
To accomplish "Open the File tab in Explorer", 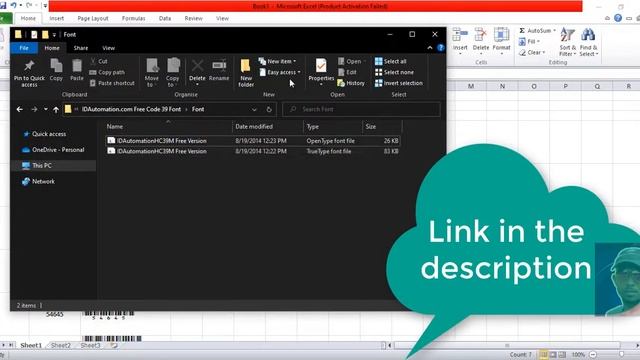I will coord(24,48).
